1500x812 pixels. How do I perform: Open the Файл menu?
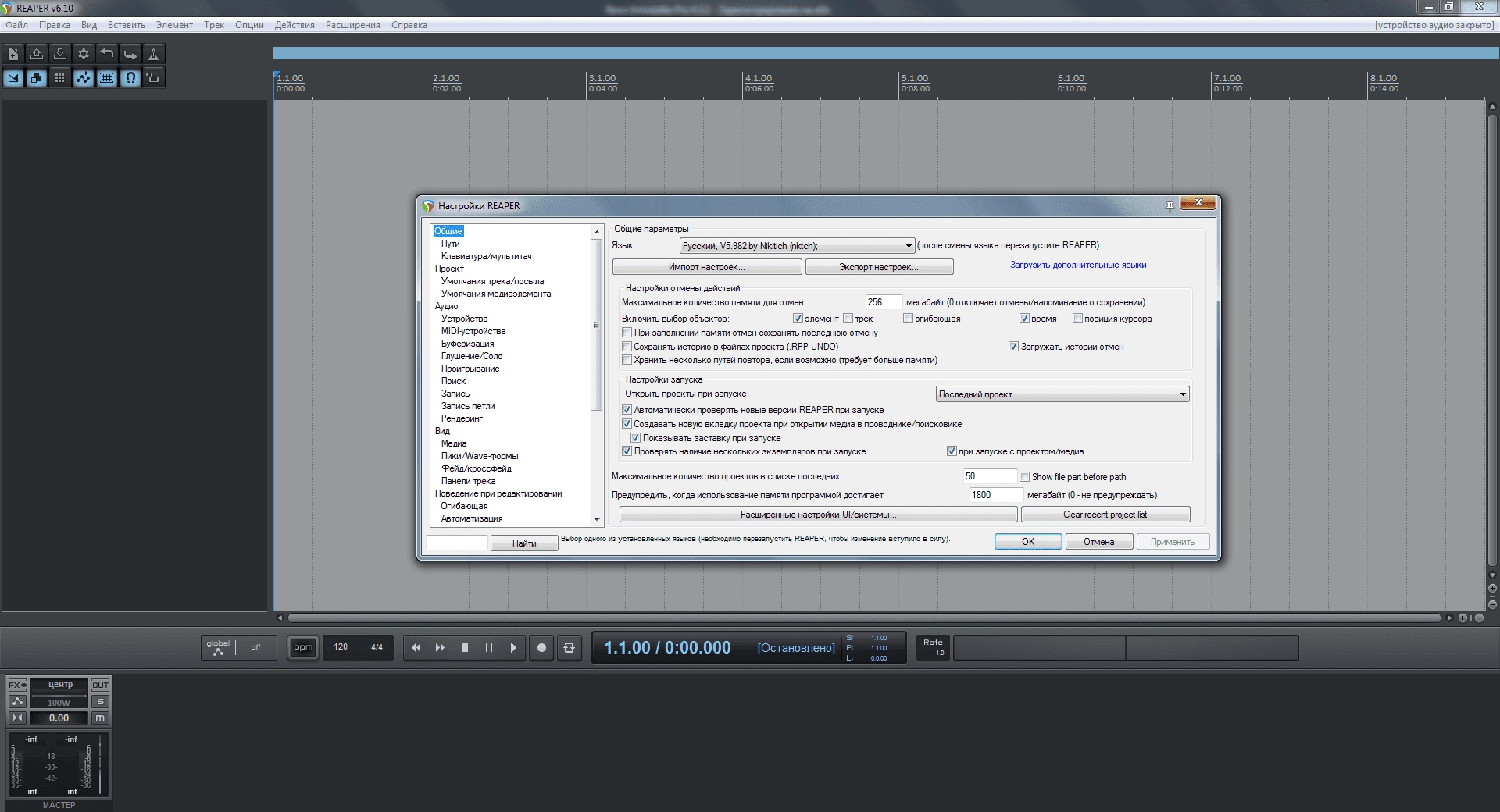16,25
